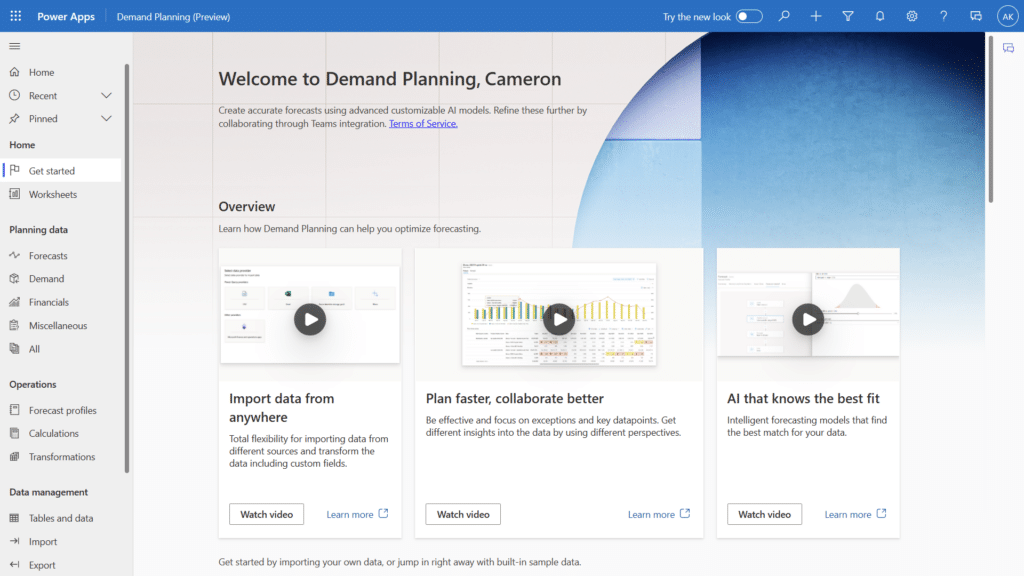
Task: Open the notifications bell icon
Action: [x=880, y=16]
